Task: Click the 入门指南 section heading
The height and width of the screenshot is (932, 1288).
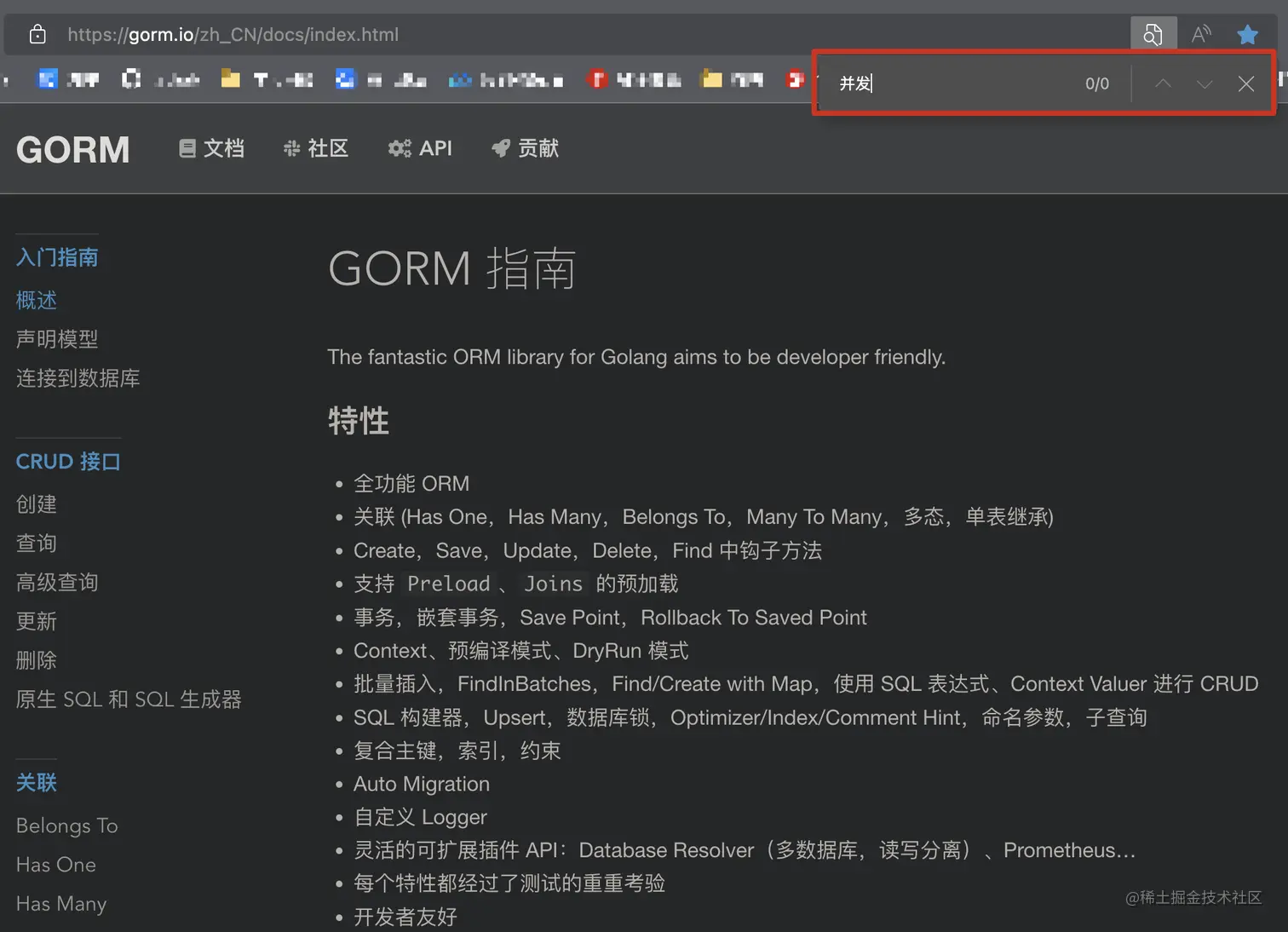Action: 57,257
